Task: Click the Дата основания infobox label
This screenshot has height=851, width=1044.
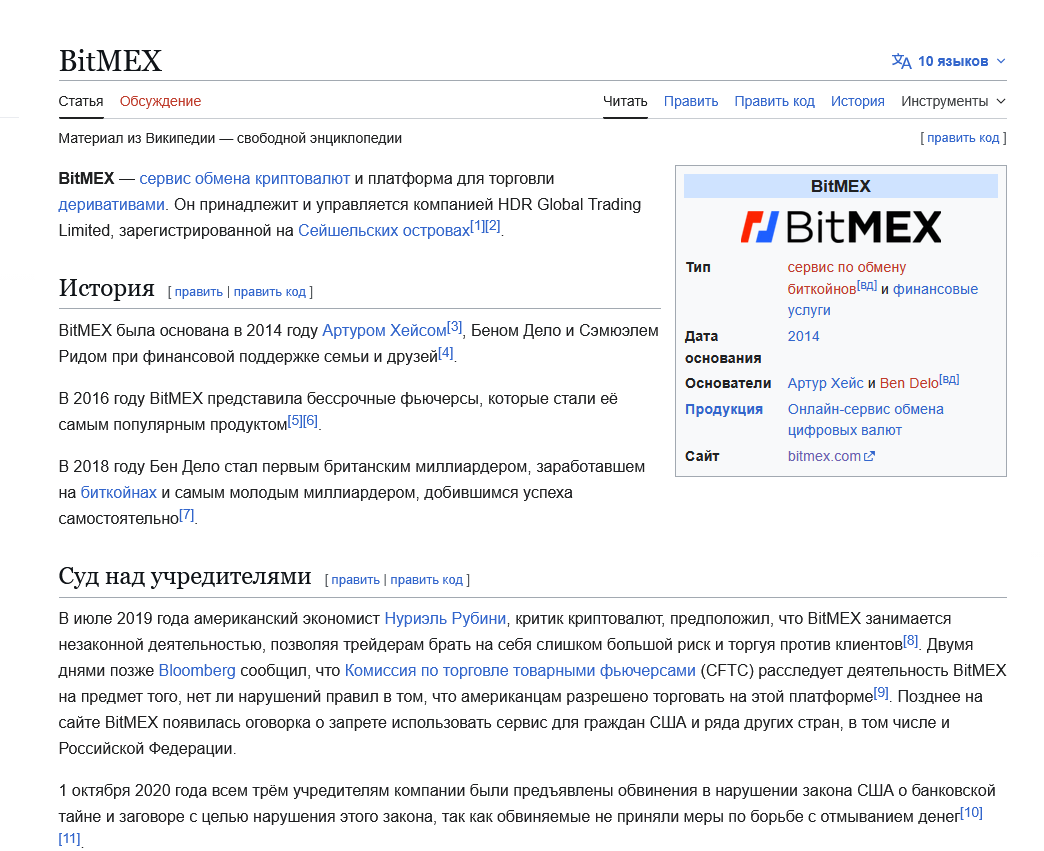Action: point(723,347)
